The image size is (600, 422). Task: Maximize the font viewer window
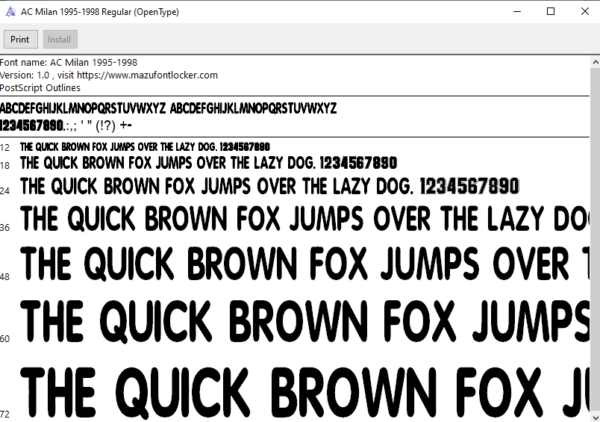551,11
